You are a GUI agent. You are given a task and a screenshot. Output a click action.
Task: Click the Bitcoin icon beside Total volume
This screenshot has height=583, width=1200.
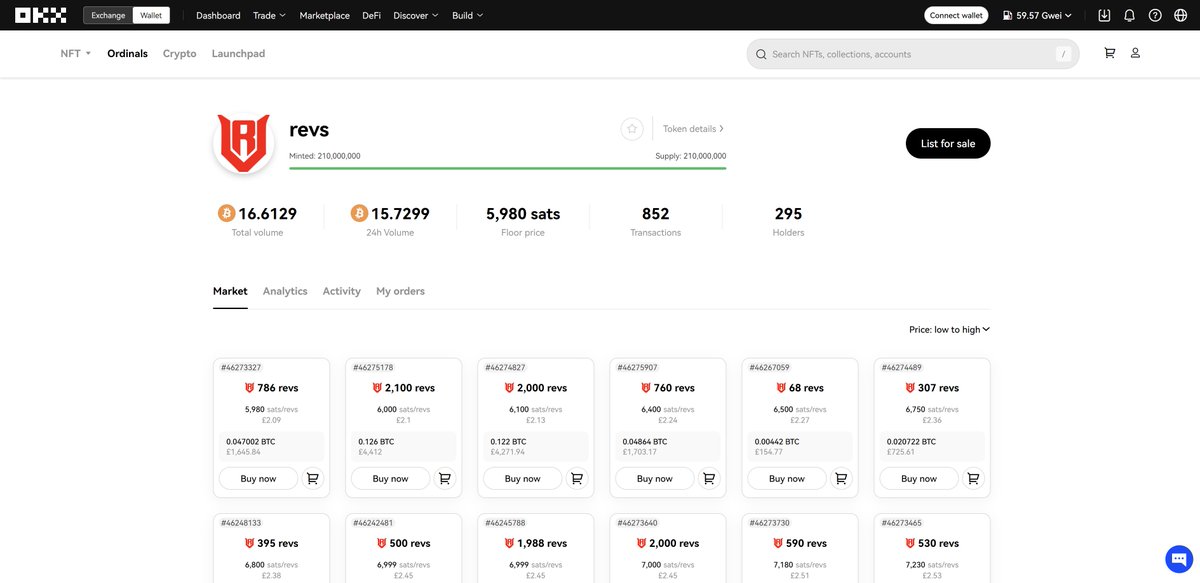226,213
